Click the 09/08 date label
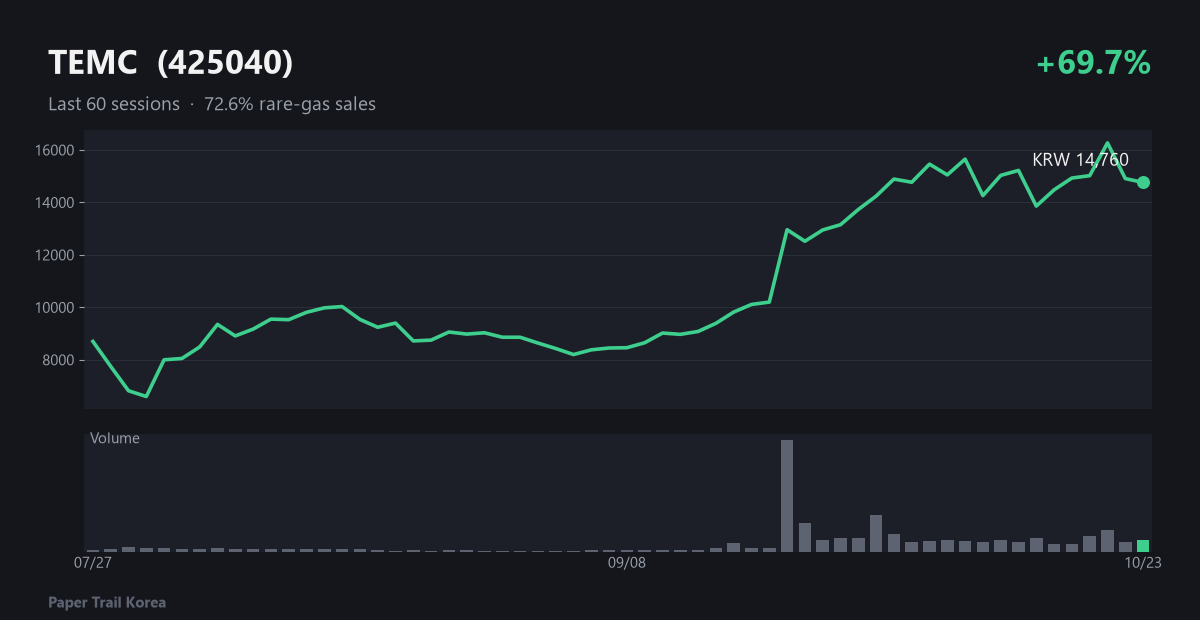Image resolution: width=1200 pixels, height=620 pixels. tap(627, 563)
